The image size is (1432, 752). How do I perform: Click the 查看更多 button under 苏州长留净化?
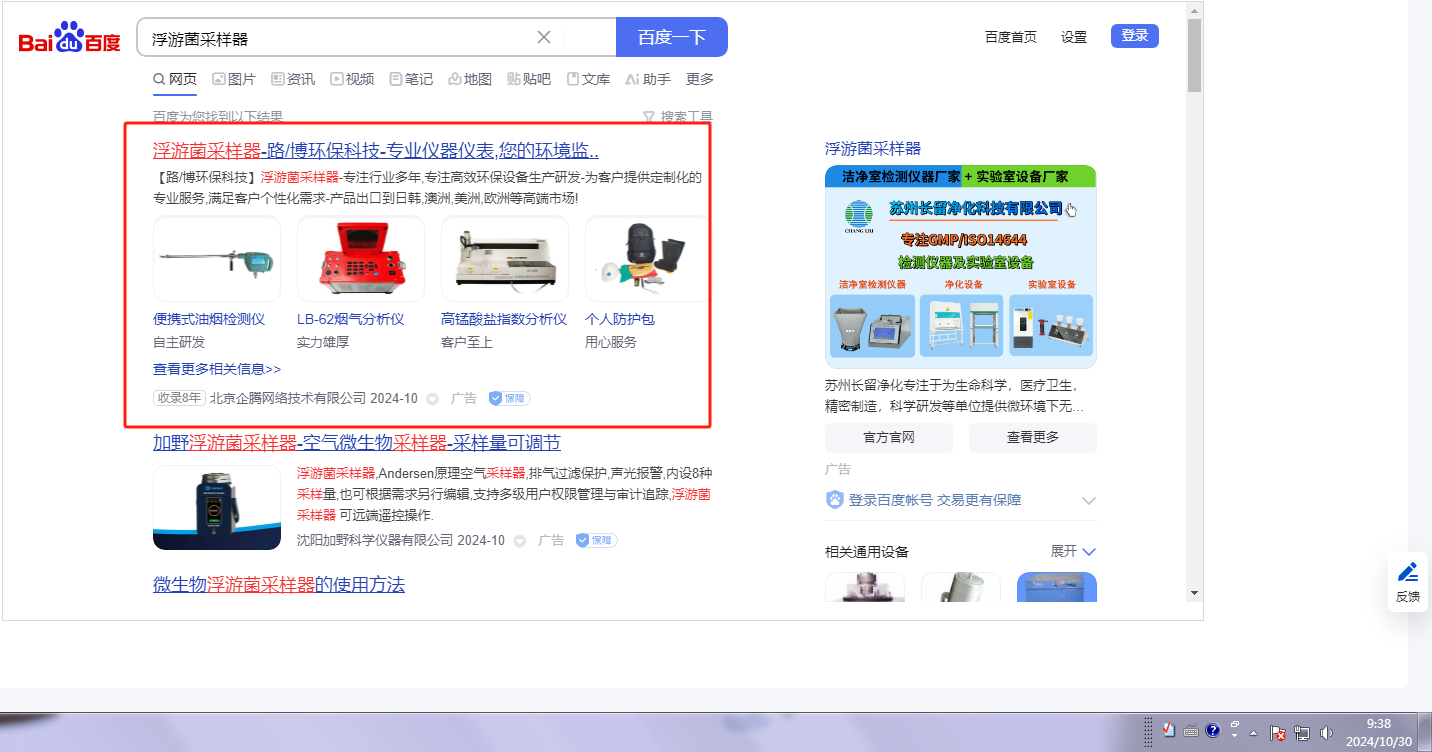1033,437
